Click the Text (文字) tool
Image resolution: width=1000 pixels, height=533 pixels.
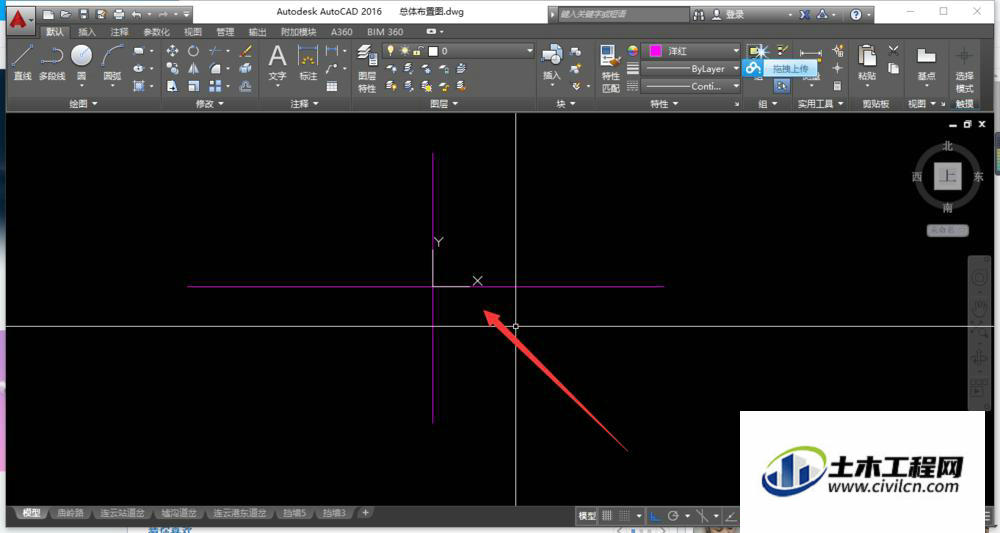pyautogui.click(x=277, y=62)
